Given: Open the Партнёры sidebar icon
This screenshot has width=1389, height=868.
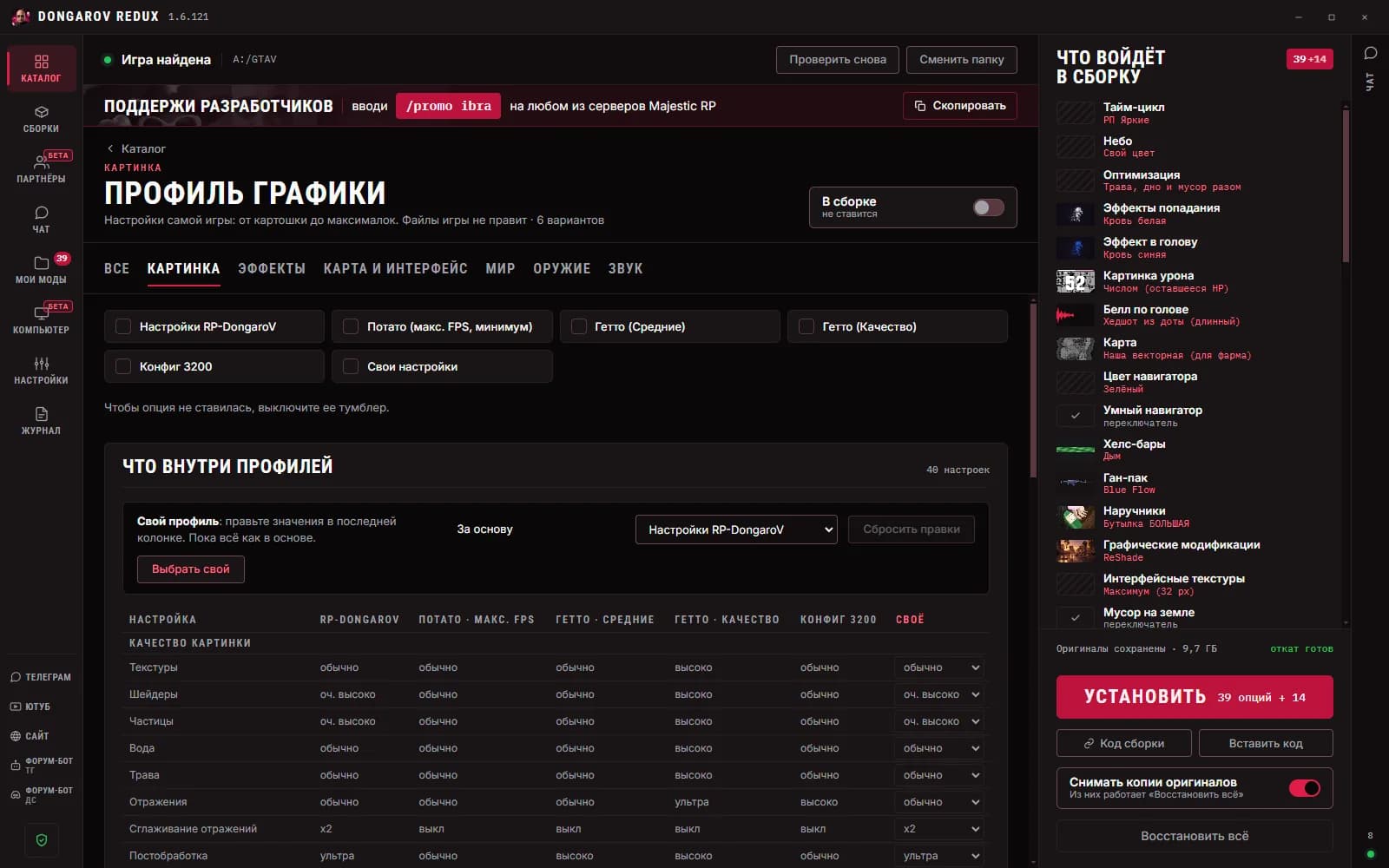Looking at the screenshot, I should pyautogui.click(x=41, y=162).
